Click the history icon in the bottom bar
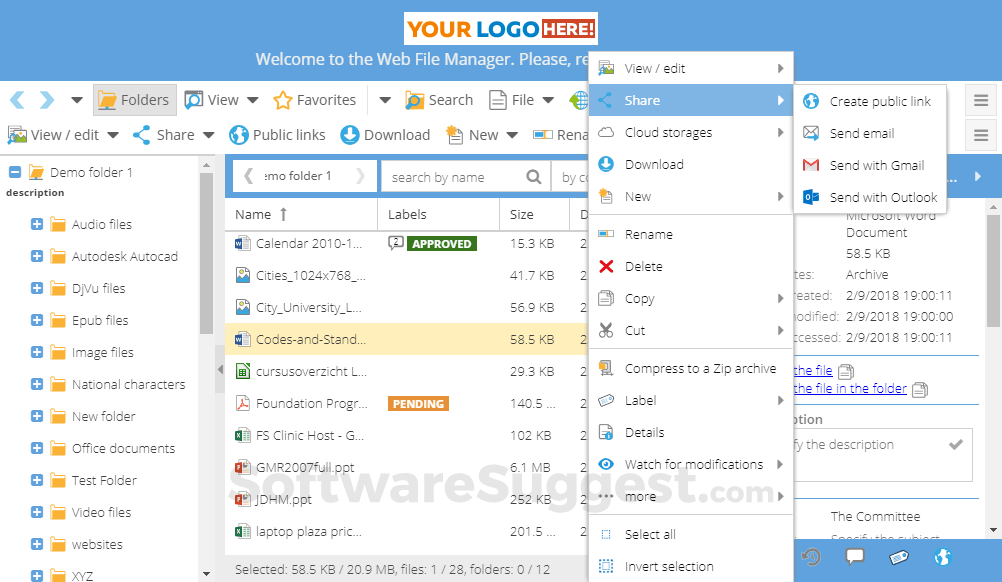This screenshot has height=582, width=1002. (x=812, y=558)
